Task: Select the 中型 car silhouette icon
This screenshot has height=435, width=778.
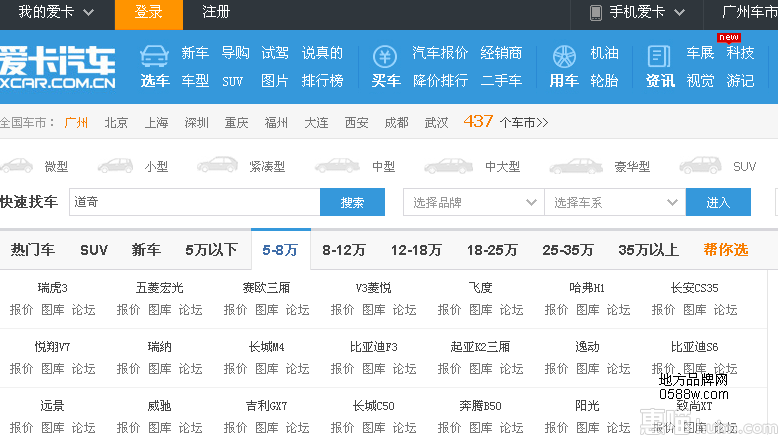Action: 337,166
